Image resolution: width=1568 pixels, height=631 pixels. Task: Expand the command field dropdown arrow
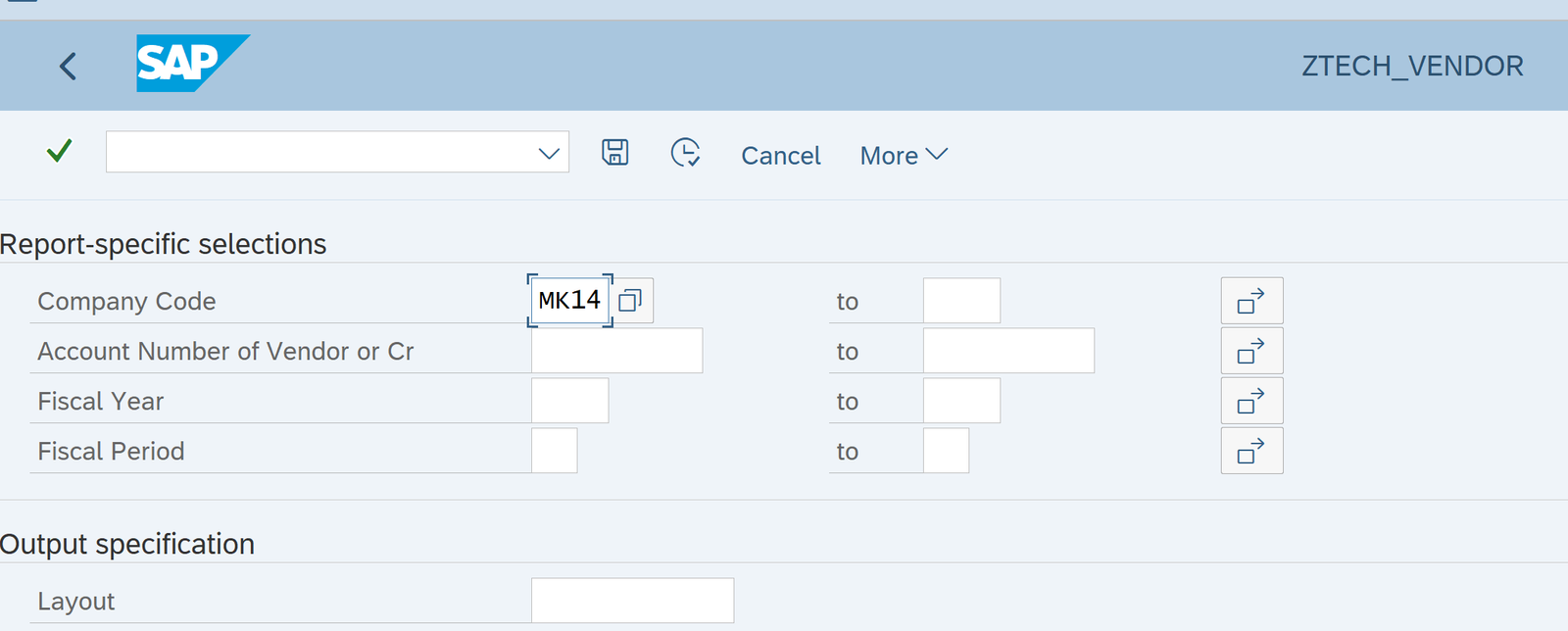(549, 153)
